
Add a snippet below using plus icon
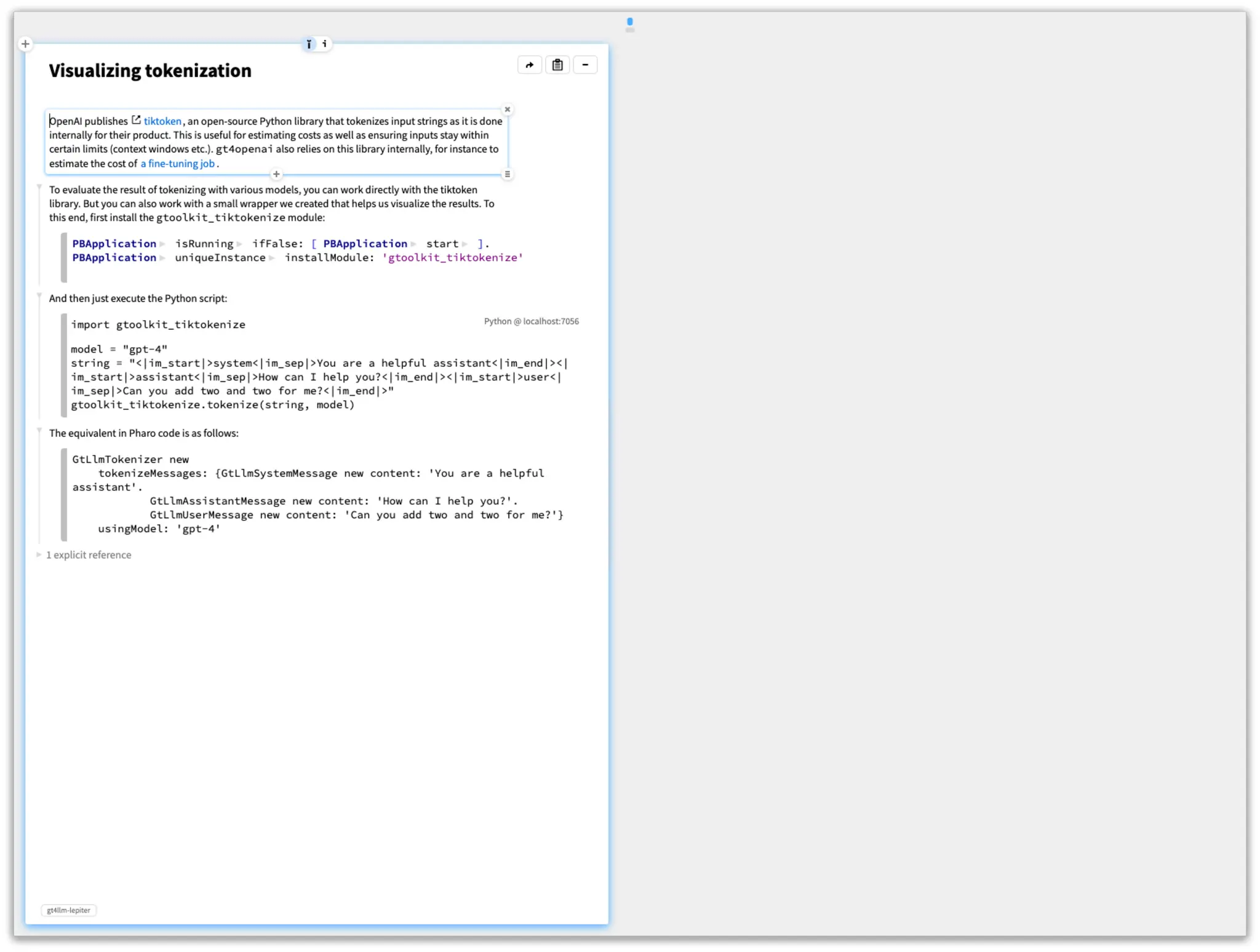click(276, 174)
